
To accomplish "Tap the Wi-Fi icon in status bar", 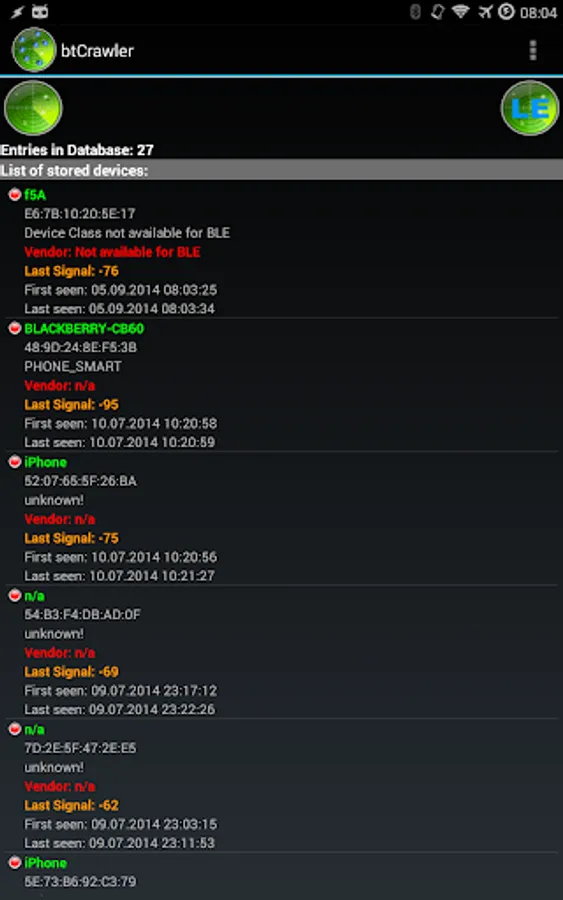I will point(460,11).
